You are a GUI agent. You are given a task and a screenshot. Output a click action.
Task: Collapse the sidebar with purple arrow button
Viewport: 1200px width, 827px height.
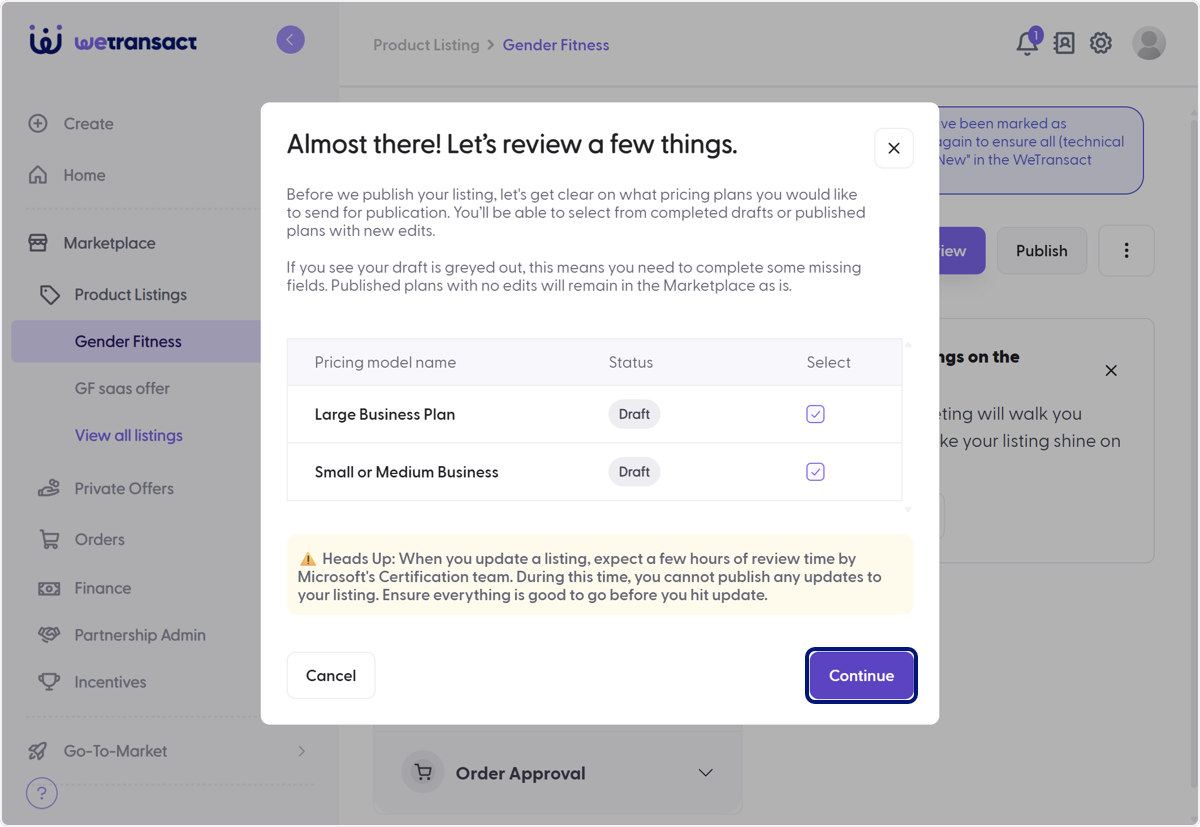pyautogui.click(x=290, y=40)
